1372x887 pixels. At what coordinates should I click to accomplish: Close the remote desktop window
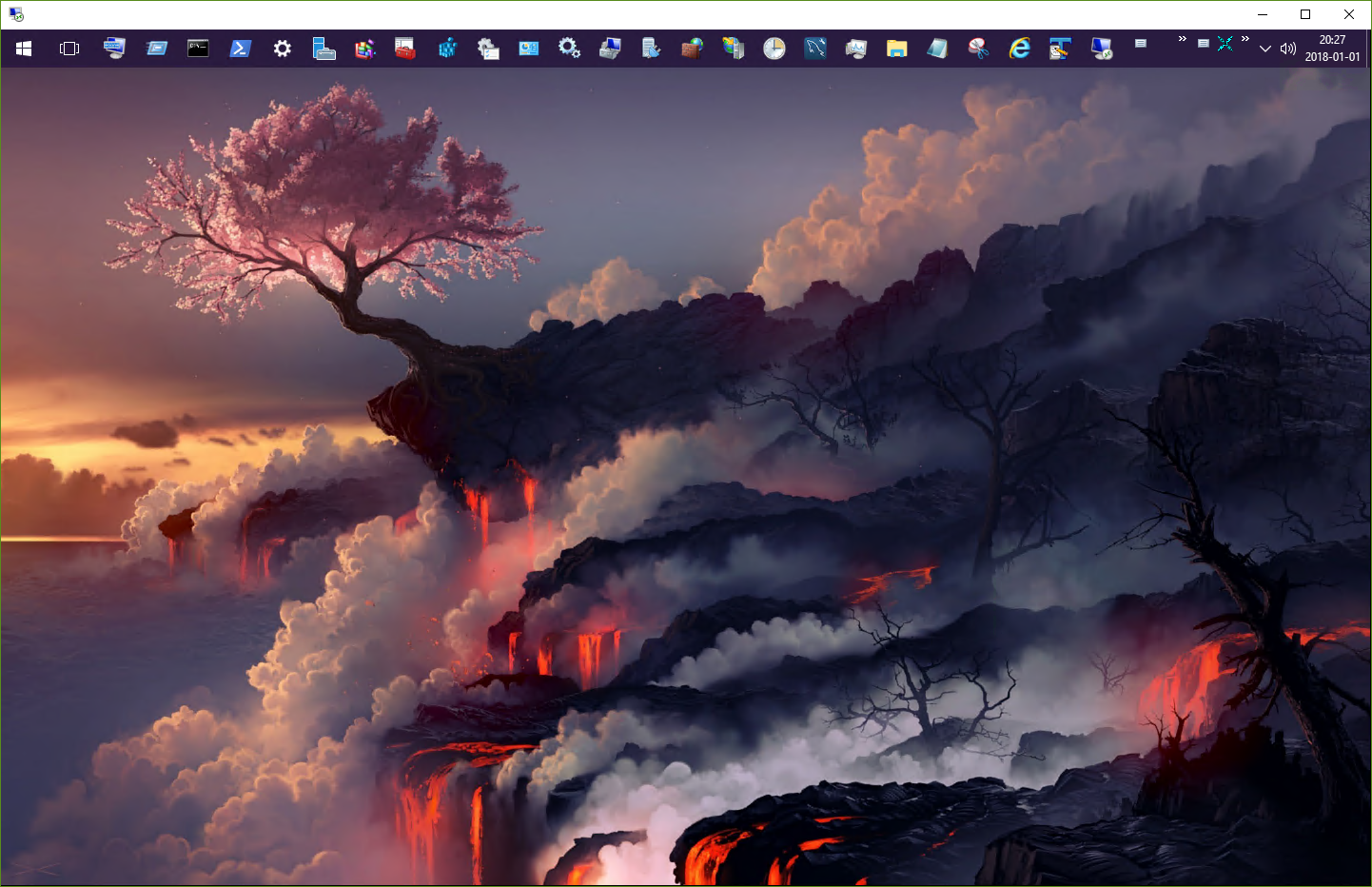pyautogui.click(x=1349, y=14)
